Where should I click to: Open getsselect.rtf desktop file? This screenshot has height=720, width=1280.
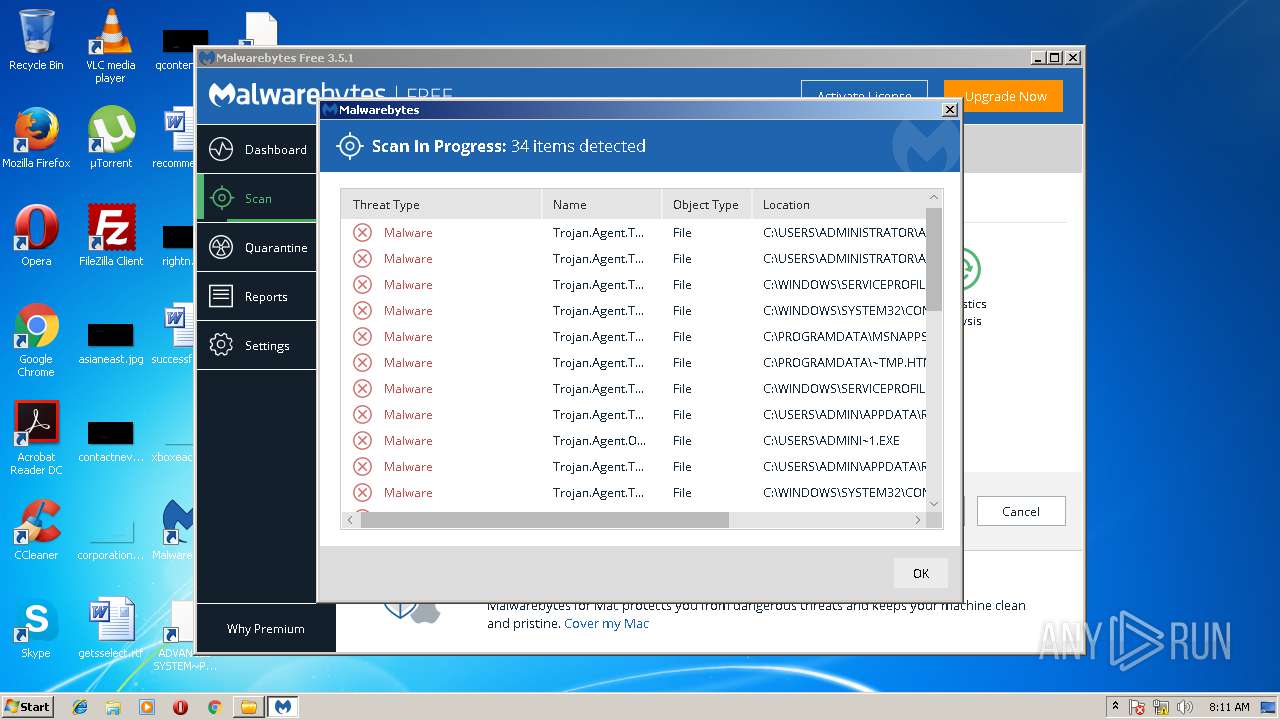(110, 628)
